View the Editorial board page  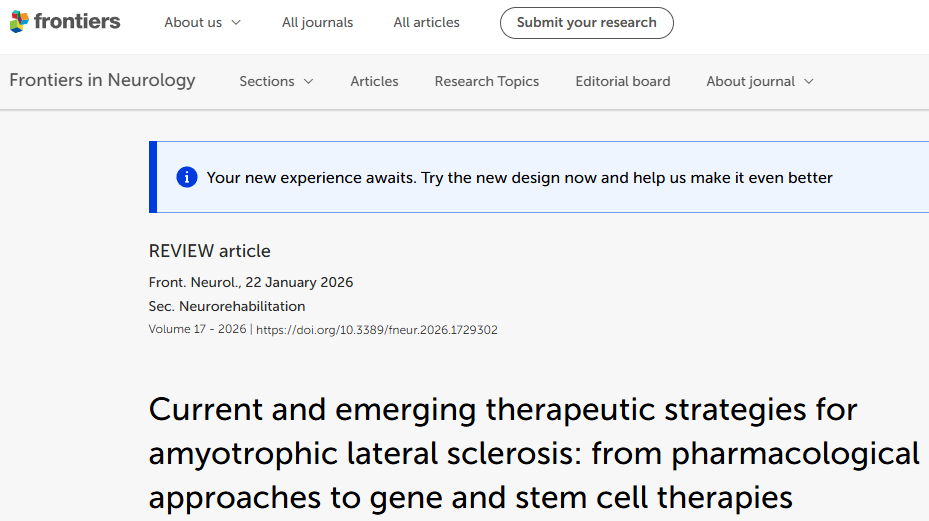(x=622, y=81)
